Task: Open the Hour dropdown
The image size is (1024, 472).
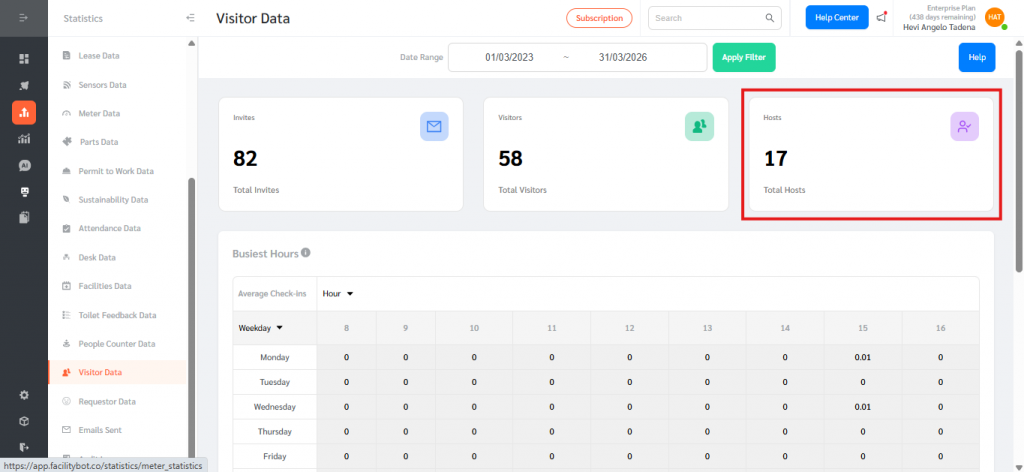Action: (338, 294)
